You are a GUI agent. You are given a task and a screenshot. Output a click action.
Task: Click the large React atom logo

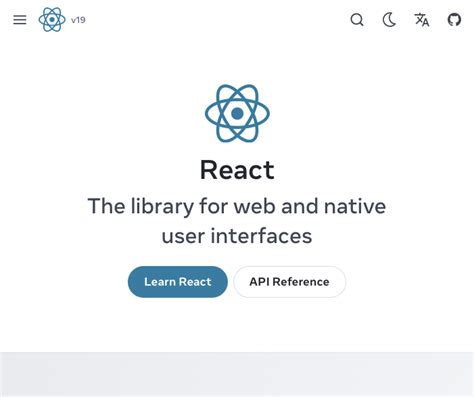tap(237, 113)
